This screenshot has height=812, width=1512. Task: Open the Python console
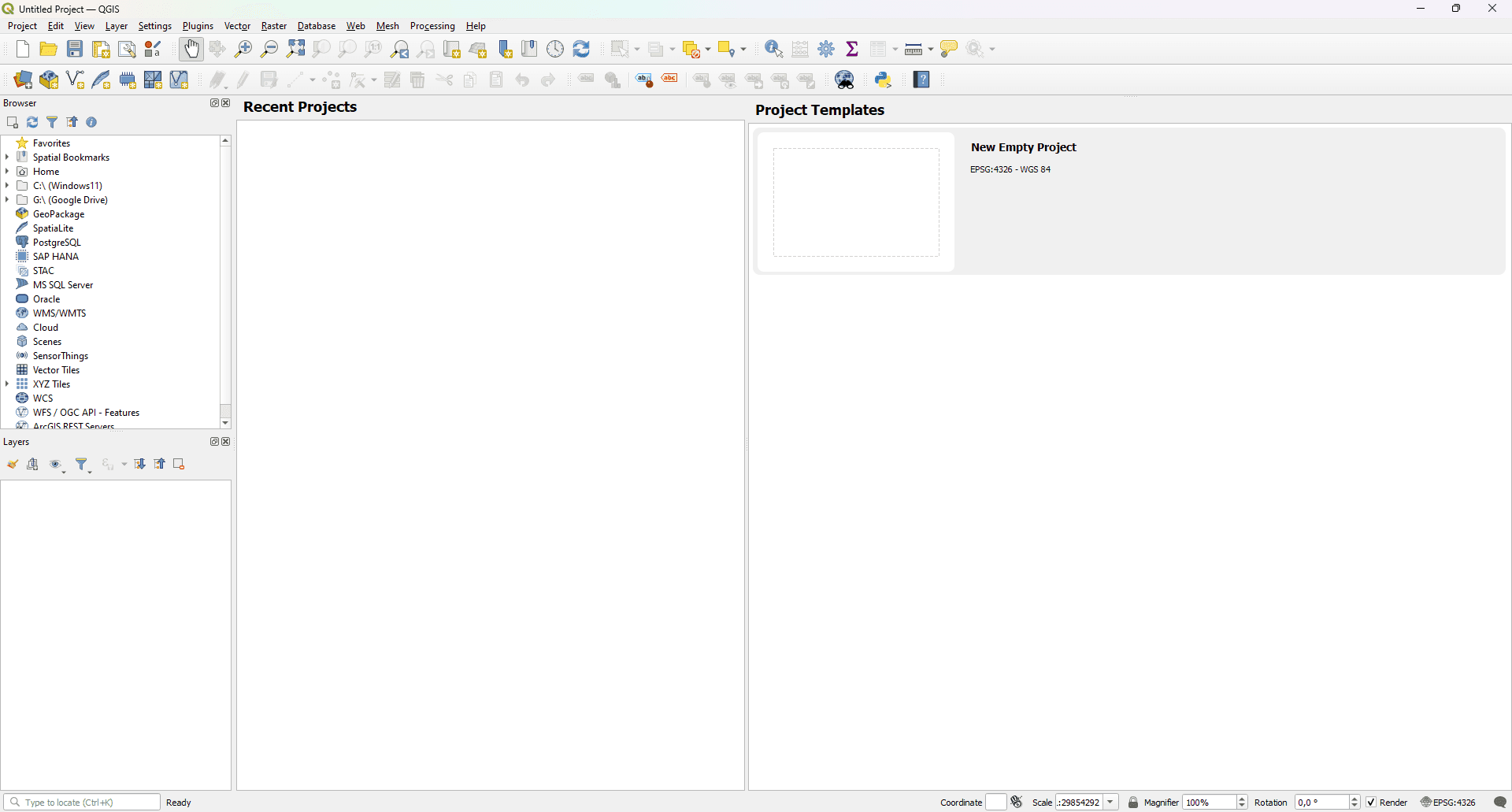[884, 80]
